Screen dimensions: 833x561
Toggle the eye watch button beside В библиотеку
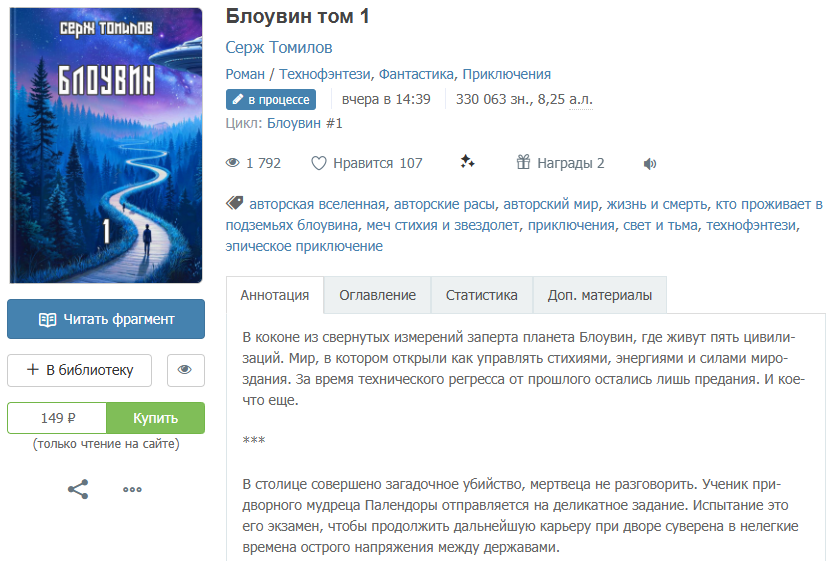(x=185, y=370)
